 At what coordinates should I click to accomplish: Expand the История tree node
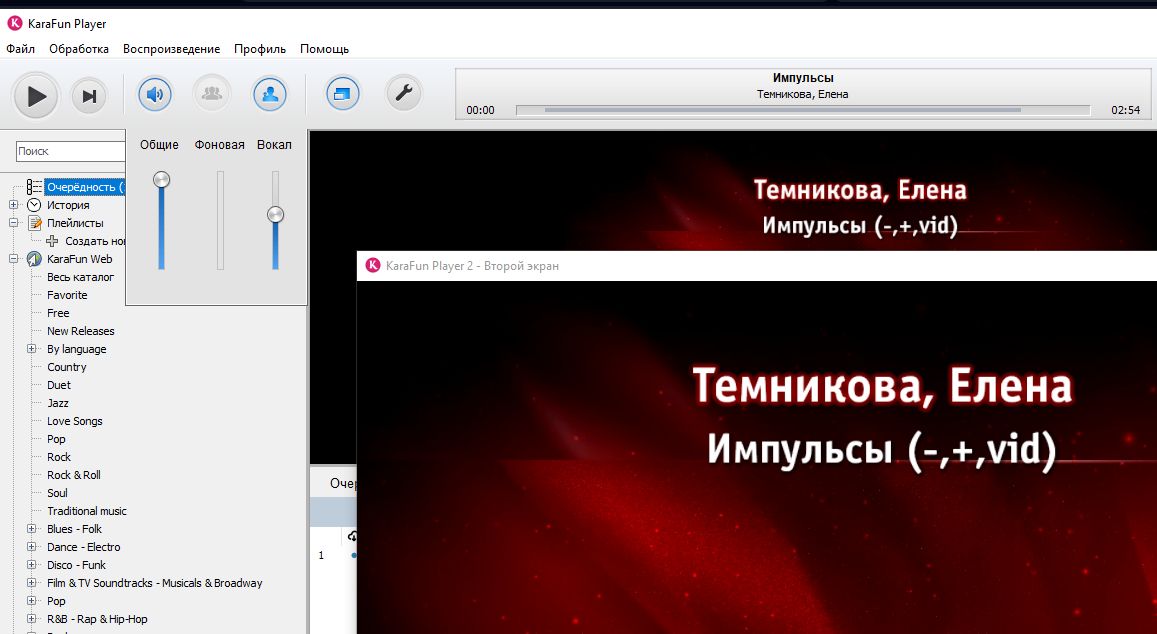coord(13,205)
